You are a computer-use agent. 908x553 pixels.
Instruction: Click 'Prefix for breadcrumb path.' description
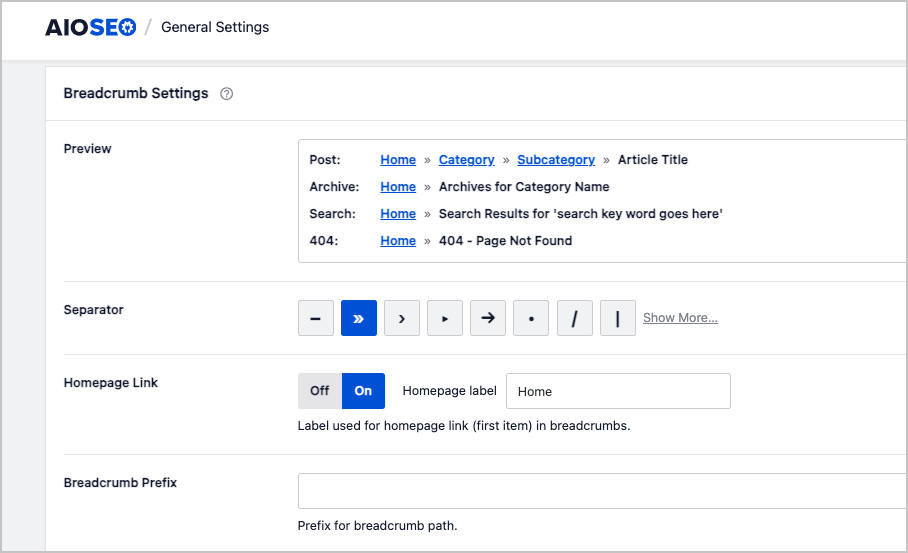pyautogui.click(x=377, y=526)
